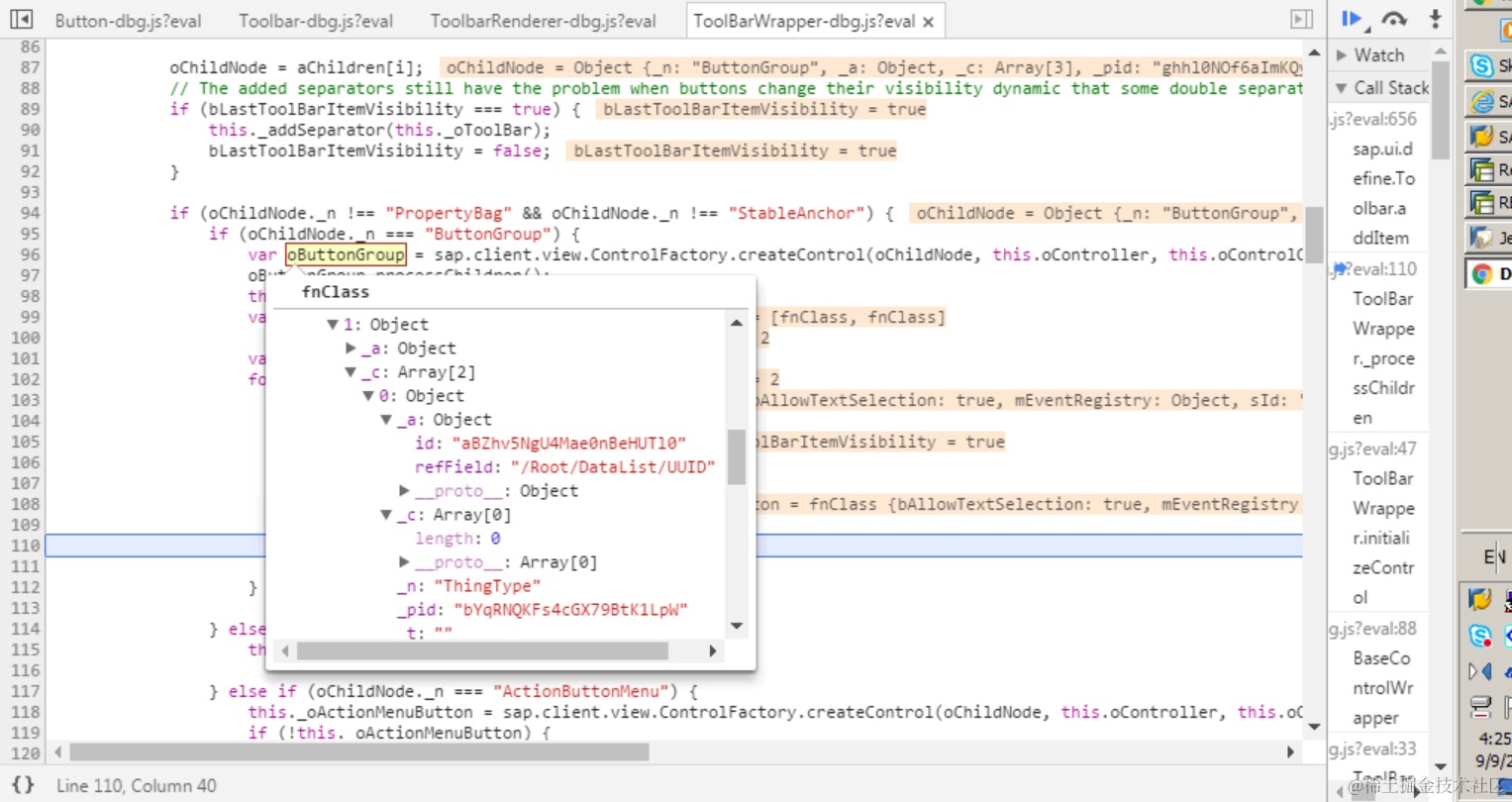Open the .js?eval:656 call stack location
This screenshot has width=1512, height=802.
coord(1373,119)
